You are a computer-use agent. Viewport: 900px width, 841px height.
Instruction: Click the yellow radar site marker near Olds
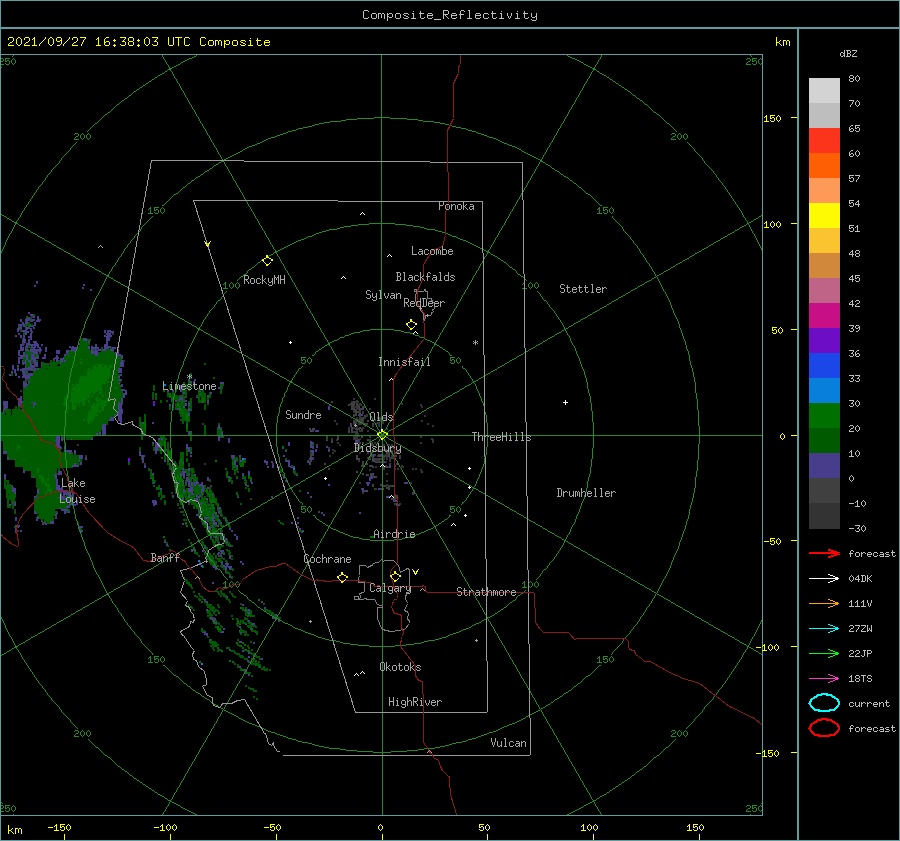(x=382, y=435)
